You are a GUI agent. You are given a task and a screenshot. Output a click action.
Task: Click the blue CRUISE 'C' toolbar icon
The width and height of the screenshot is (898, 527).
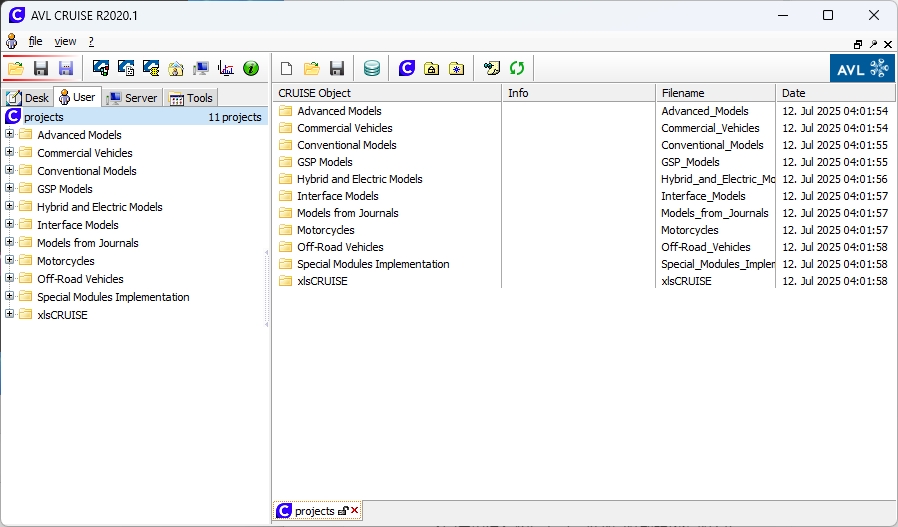pyautogui.click(x=407, y=69)
